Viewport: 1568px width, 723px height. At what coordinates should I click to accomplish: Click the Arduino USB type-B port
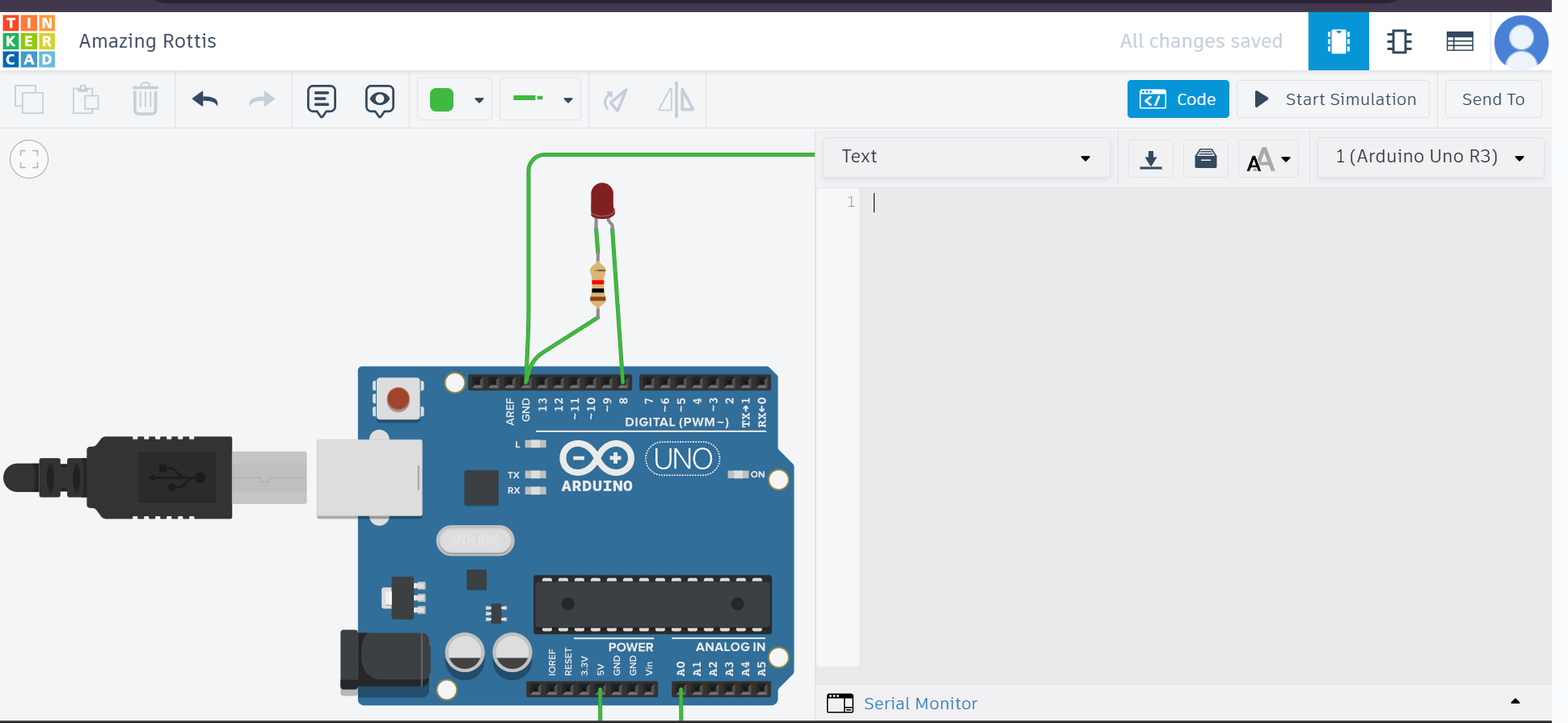(x=369, y=478)
